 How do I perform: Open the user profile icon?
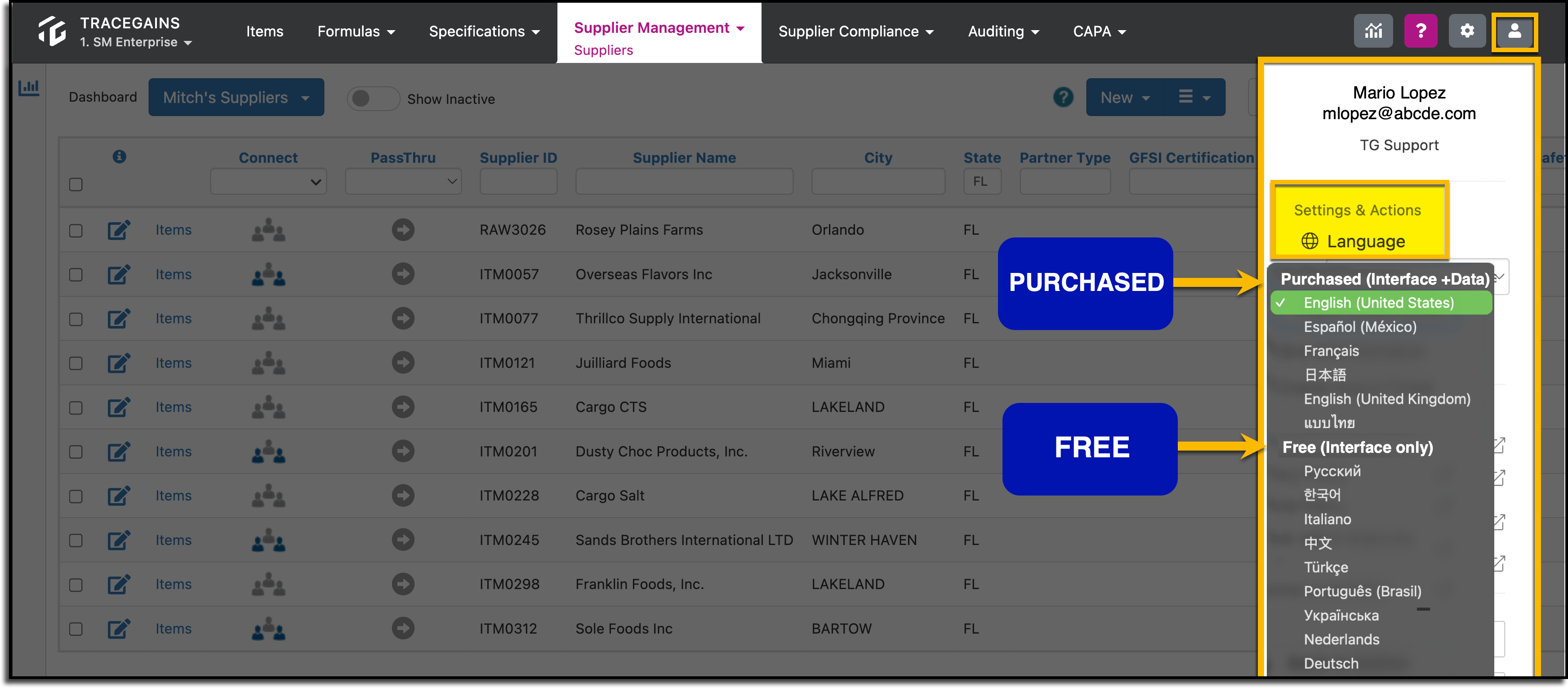[1515, 31]
